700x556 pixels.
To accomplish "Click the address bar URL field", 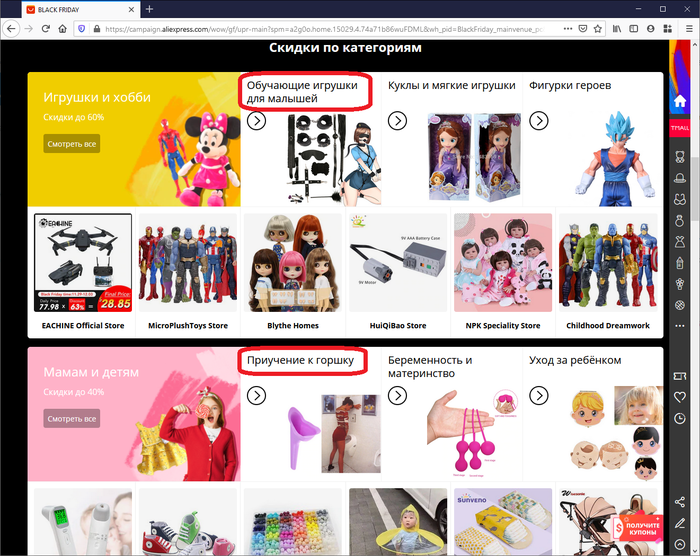I will 330,29.
